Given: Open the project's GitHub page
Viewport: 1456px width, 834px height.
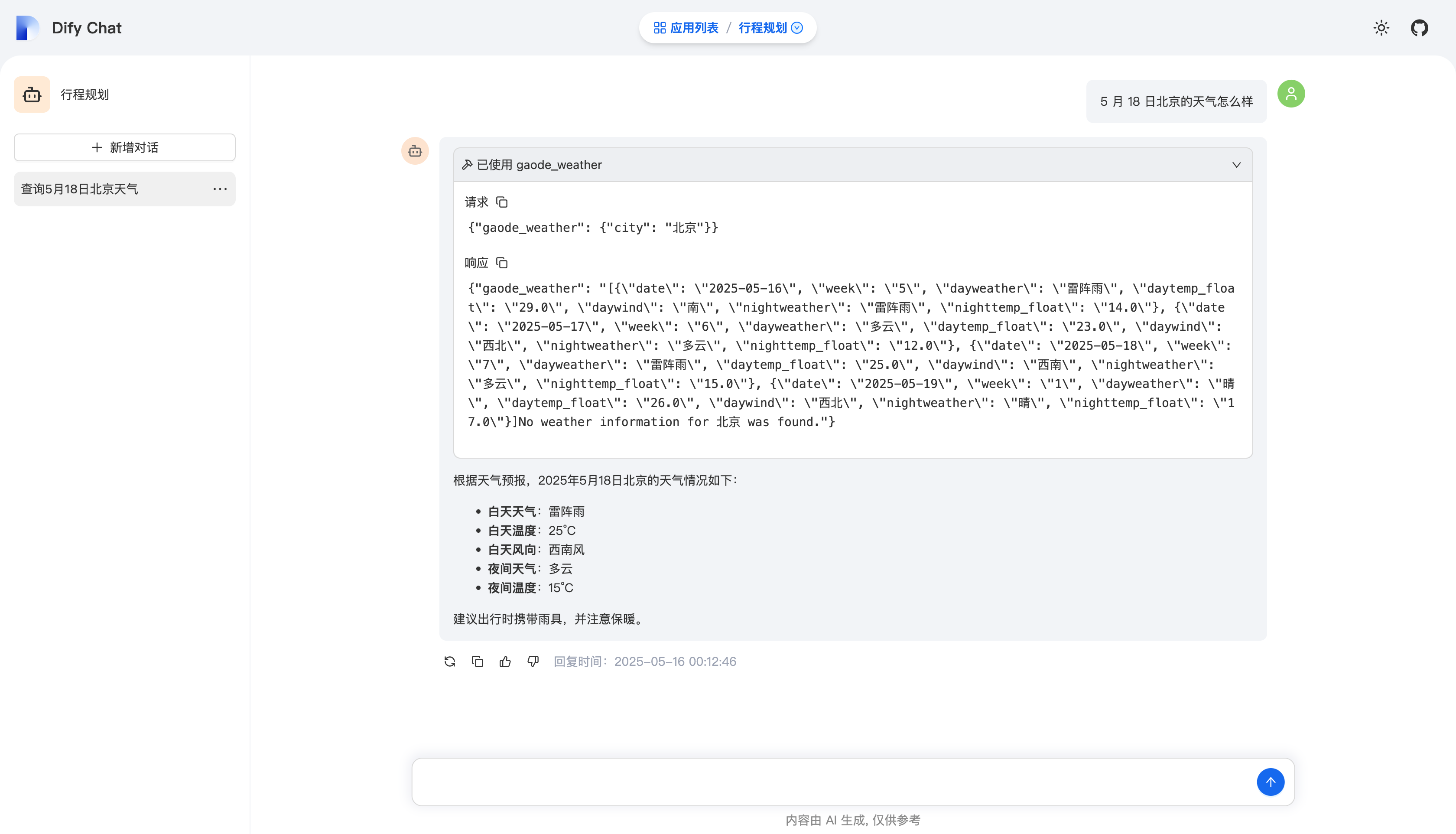Looking at the screenshot, I should tap(1419, 27).
